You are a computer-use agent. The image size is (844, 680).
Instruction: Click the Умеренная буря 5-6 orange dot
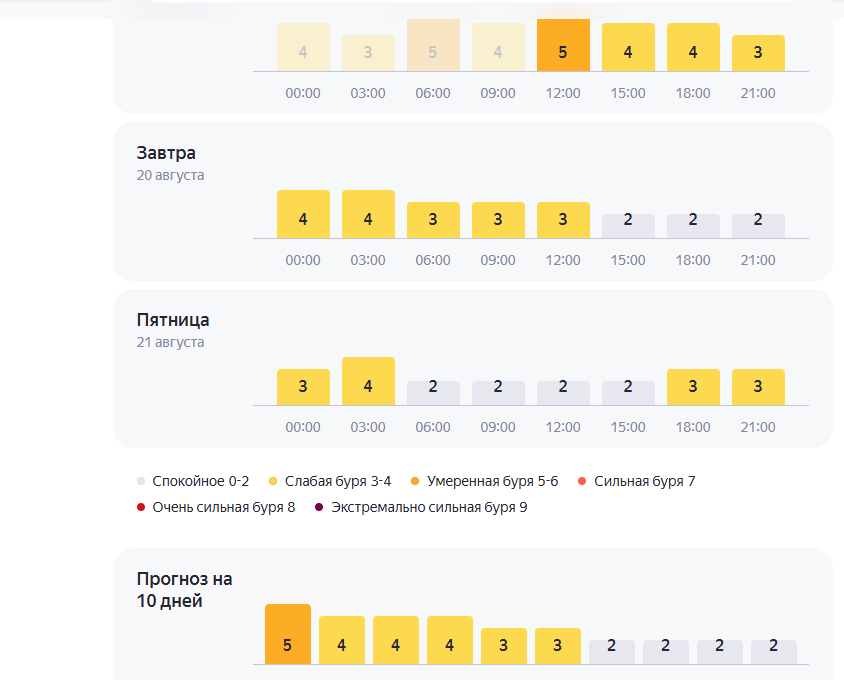coord(415,481)
